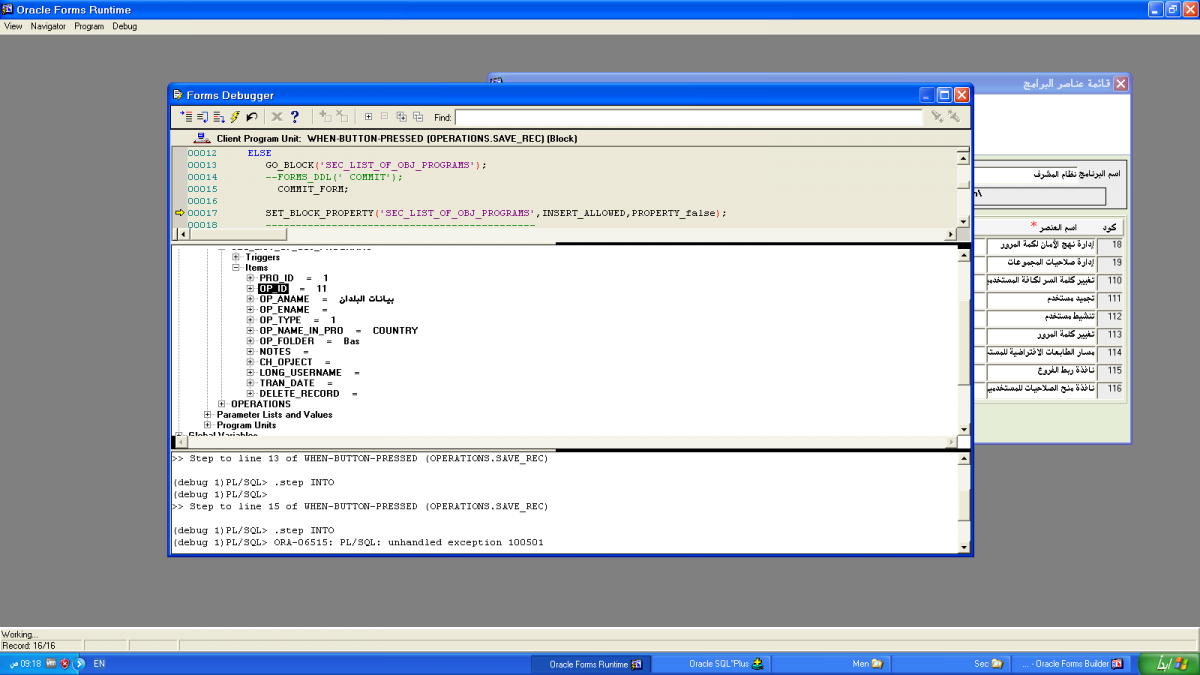Select the DELETE_RECORD tree item
Image resolution: width=1200 pixels, height=675 pixels.
click(299, 394)
